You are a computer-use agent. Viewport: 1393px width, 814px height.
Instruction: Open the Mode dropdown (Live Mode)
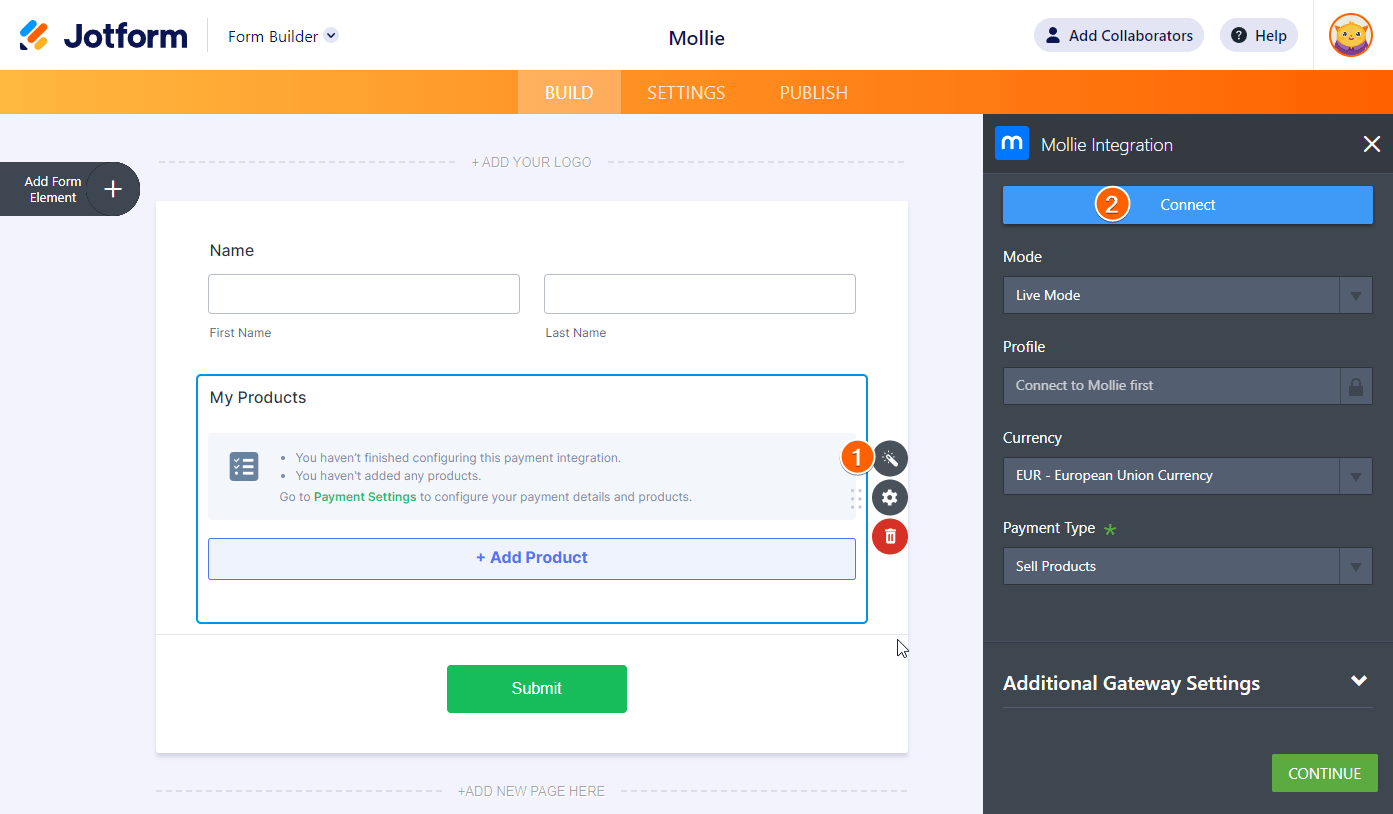(x=1188, y=295)
